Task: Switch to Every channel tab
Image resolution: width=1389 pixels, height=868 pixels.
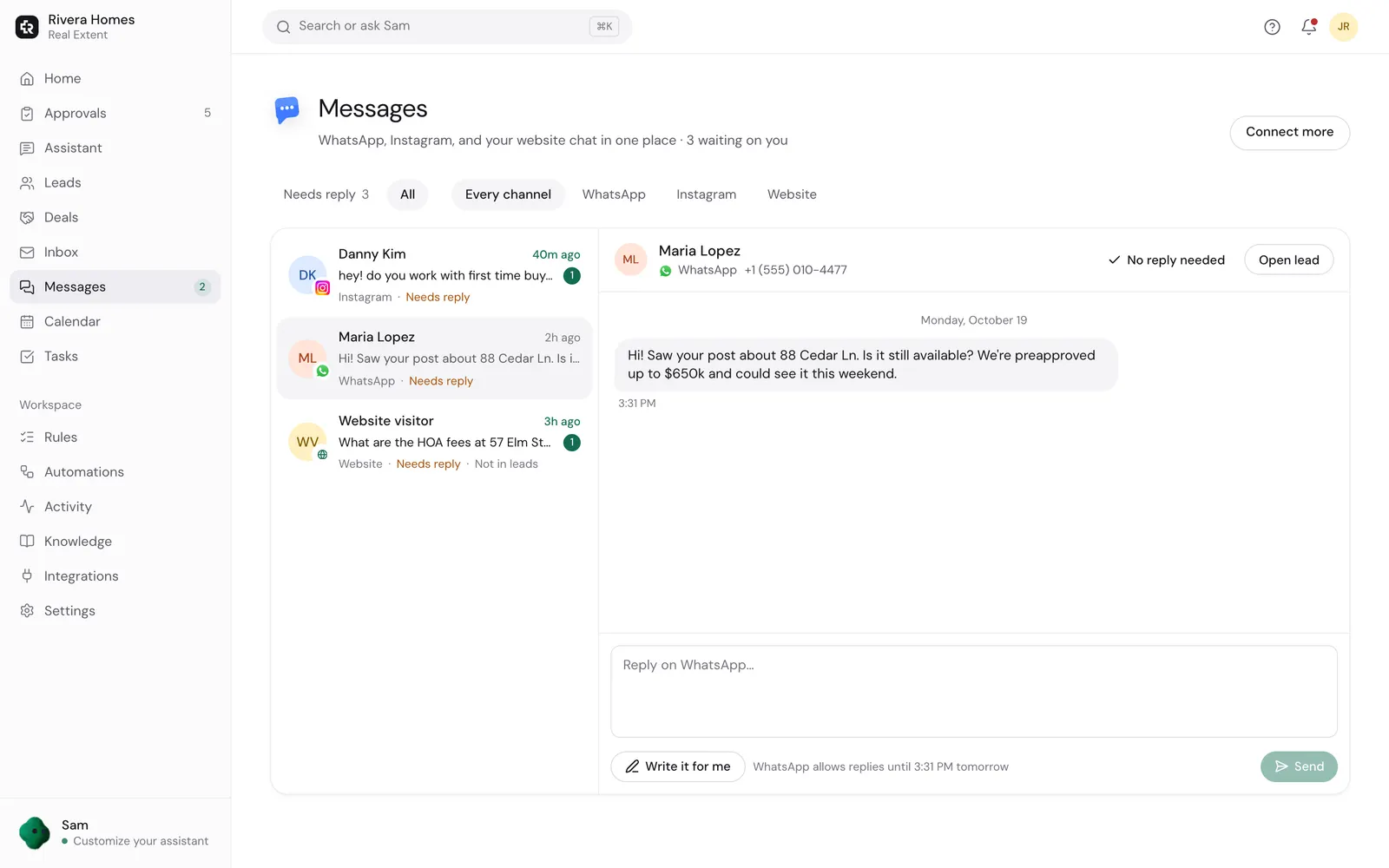Action: coord(508,194)
